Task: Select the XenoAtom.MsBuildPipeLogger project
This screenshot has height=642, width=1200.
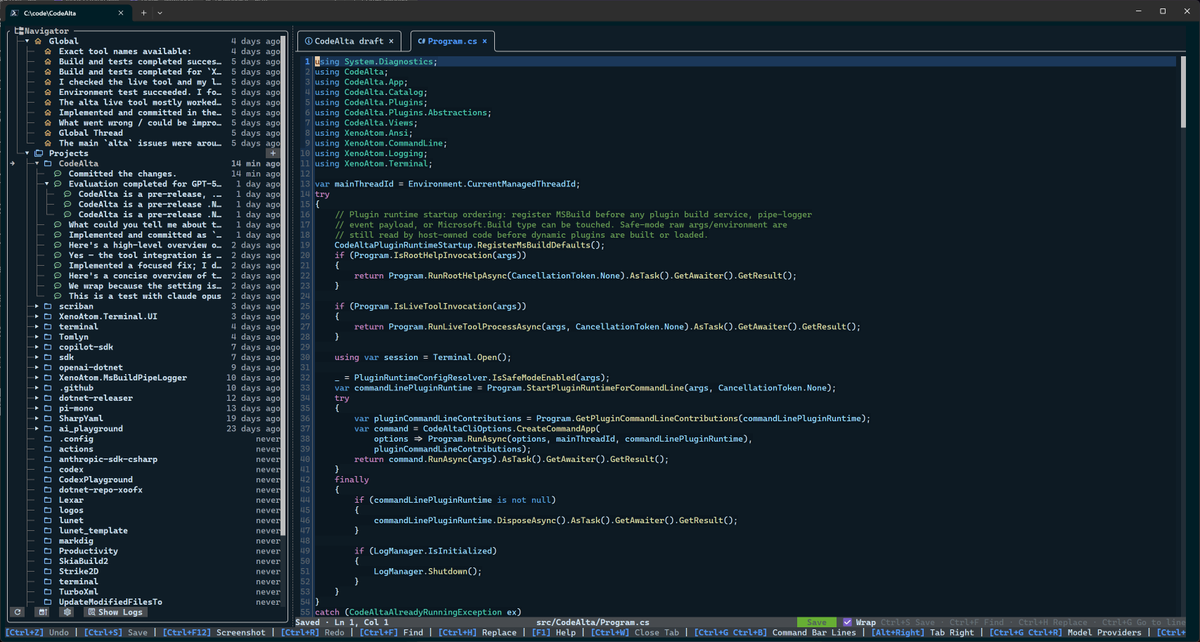Action: 122,378
